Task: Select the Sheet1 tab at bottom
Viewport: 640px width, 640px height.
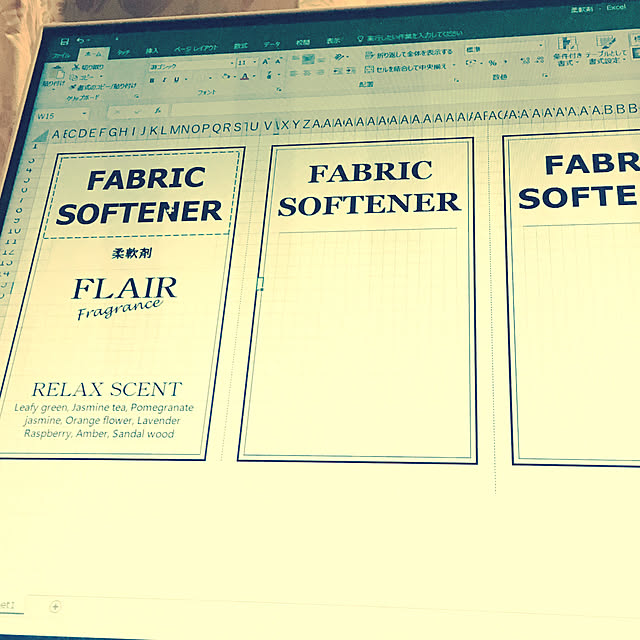Action: (9, 605)
